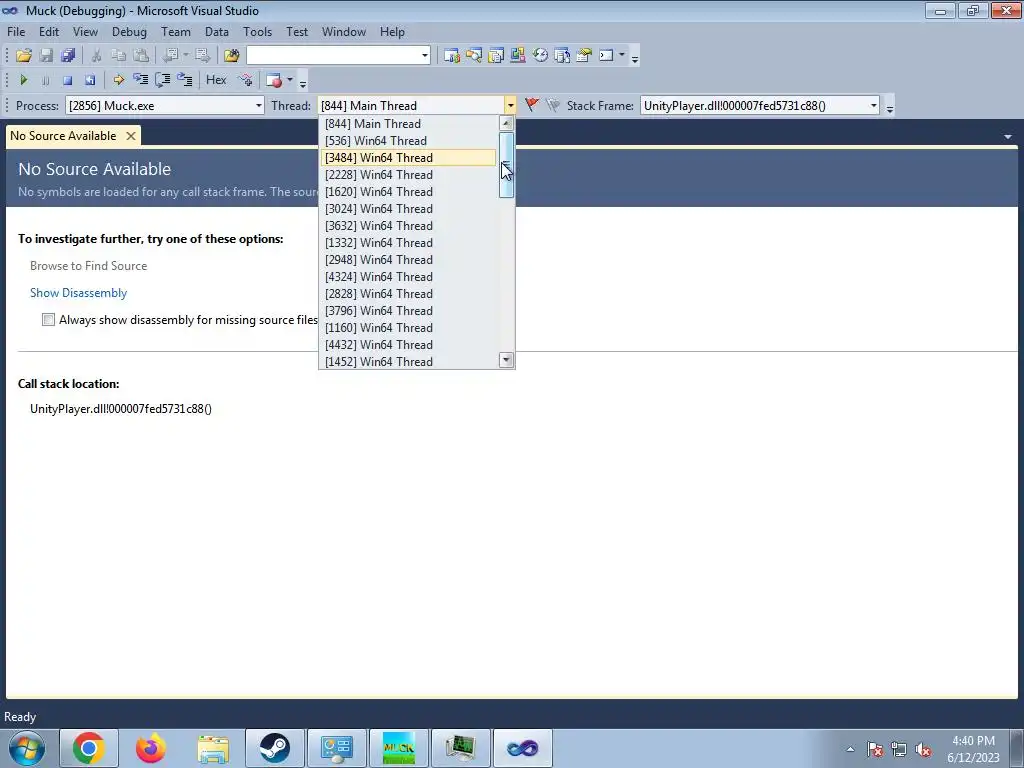1024x768 pixels.
Task: Click the Open File toolbar icon
Action: click(x=24, y=56)
